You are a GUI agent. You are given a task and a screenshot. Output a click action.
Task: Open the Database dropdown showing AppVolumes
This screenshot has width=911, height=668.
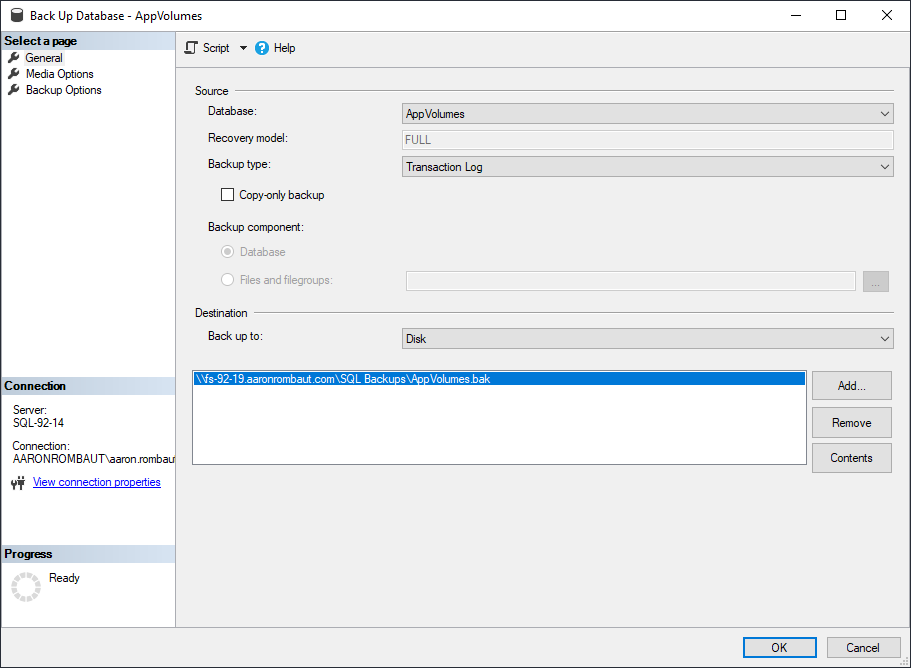[x=647, y=114]
